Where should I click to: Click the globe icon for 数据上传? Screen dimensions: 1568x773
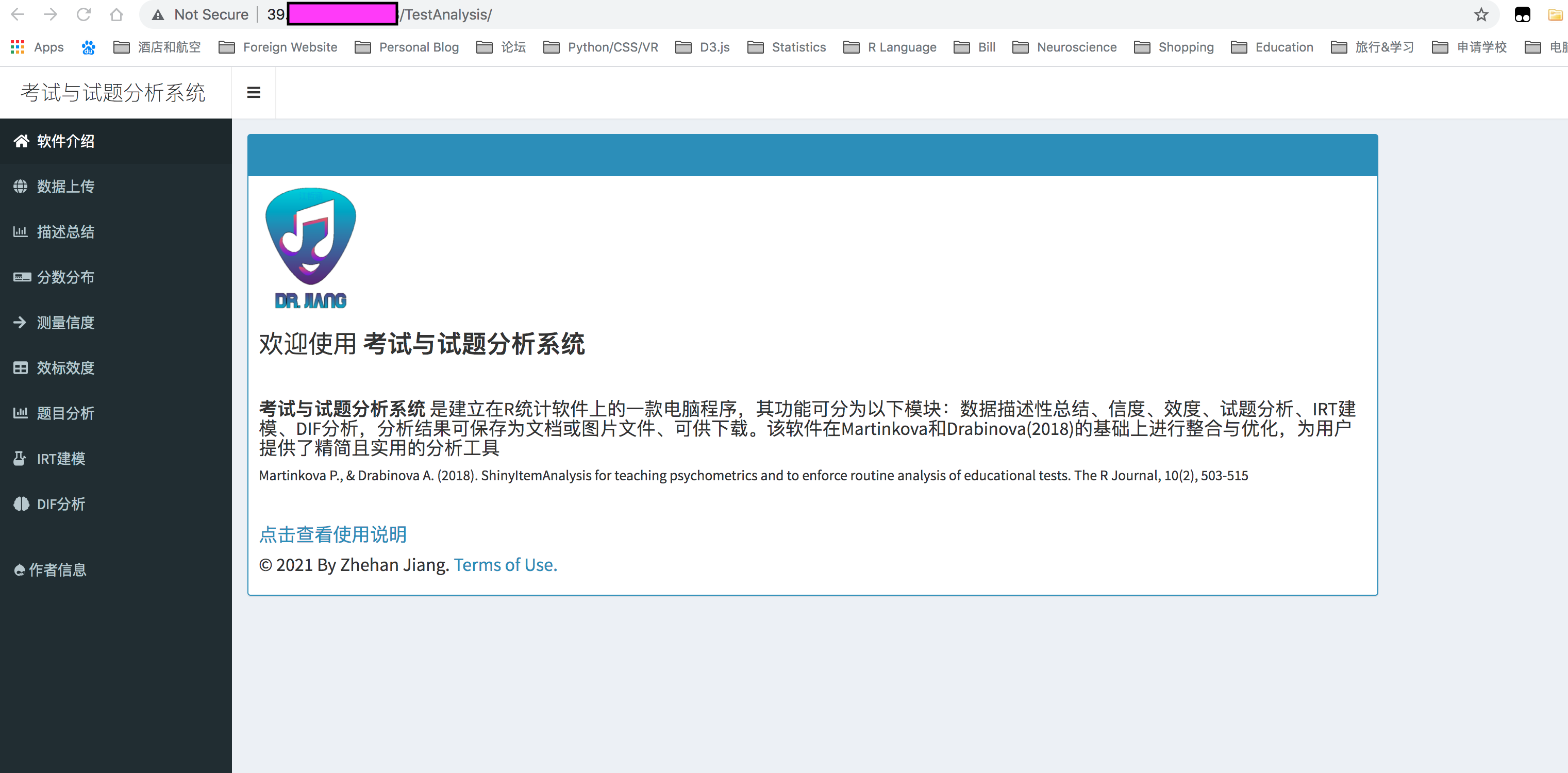21,186
